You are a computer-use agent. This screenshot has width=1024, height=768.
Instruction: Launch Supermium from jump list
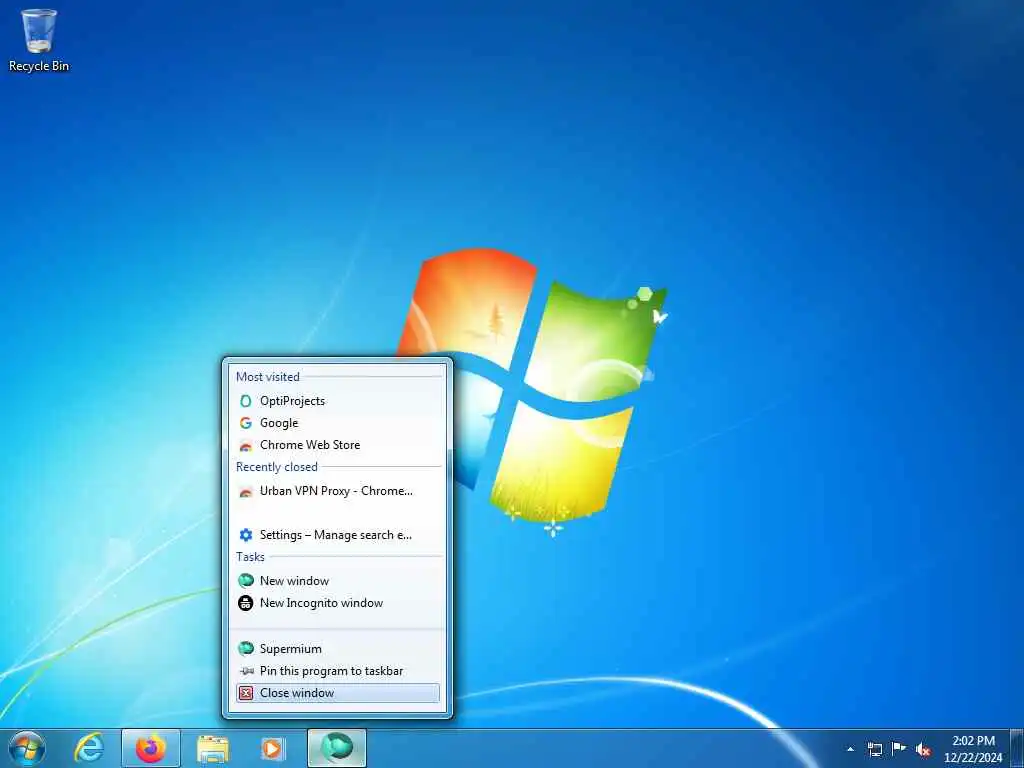click(x=338, y=649)
